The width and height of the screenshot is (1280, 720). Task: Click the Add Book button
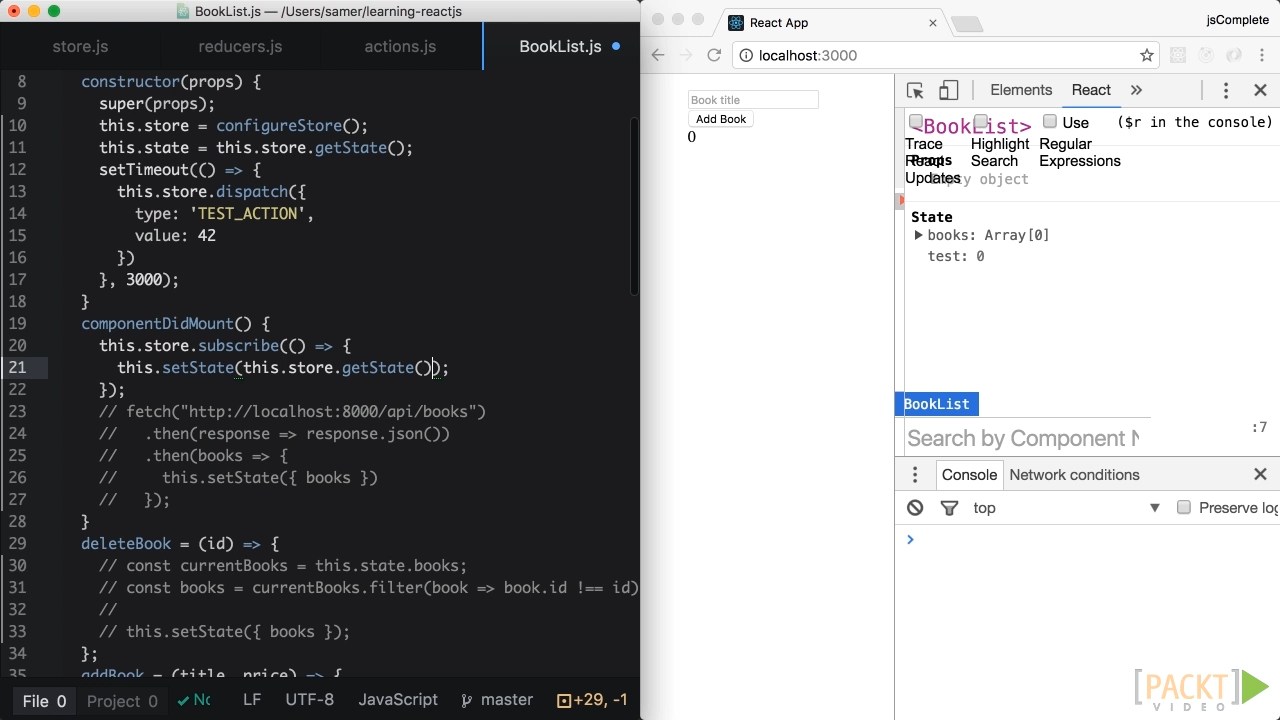click(721, 119)
